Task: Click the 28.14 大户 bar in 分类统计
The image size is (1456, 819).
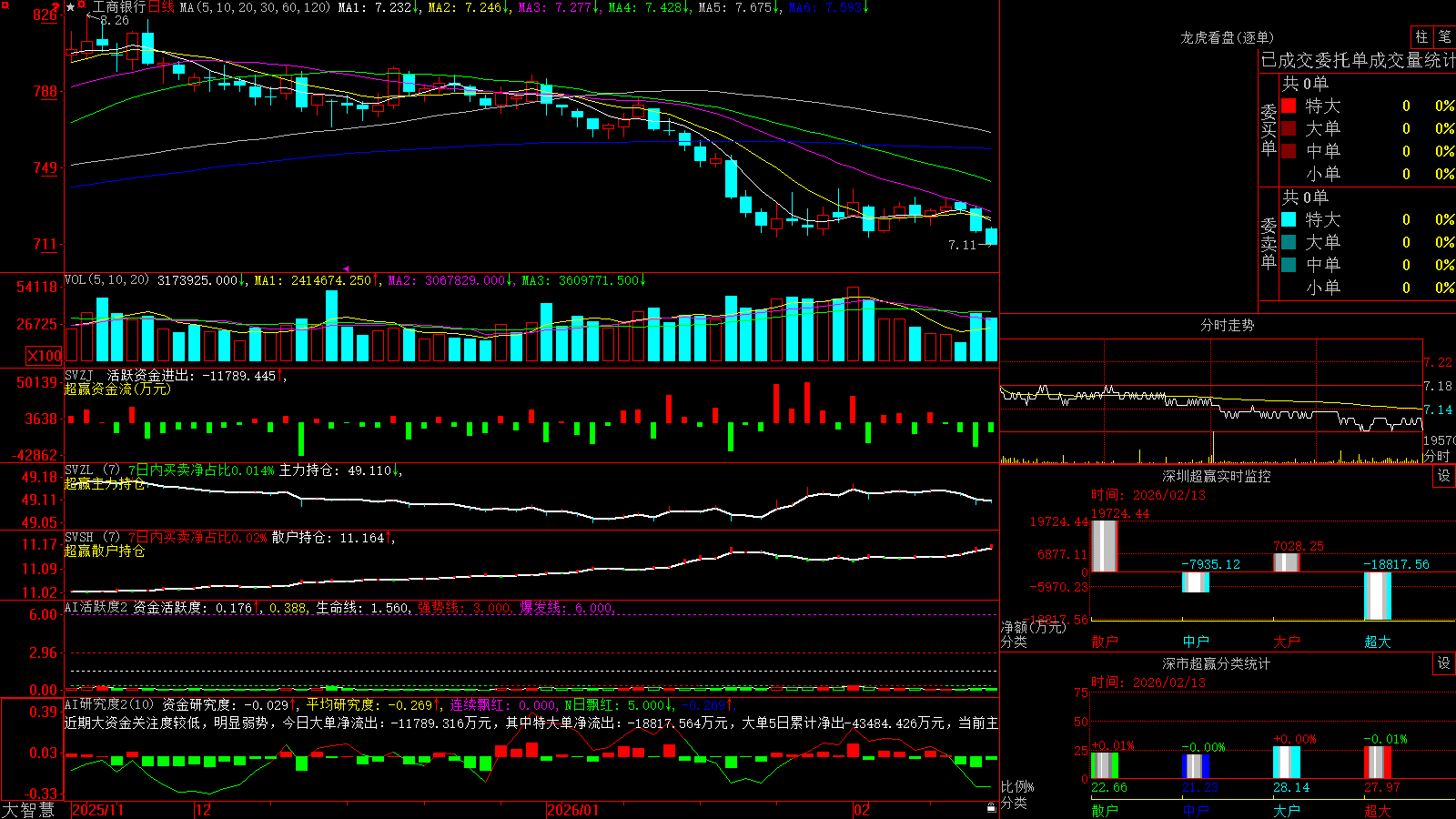Action: point(1287,763)
